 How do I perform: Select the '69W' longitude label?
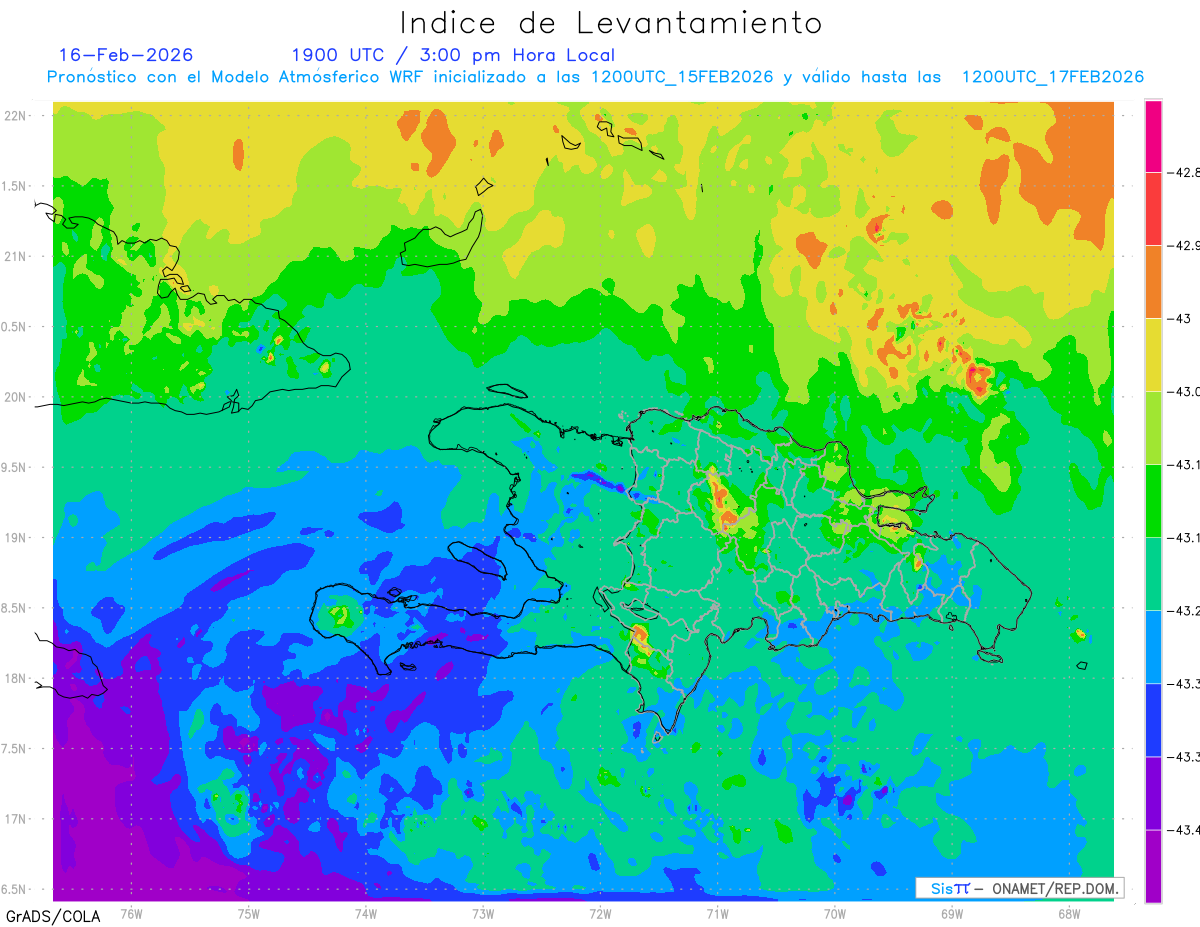(952, 914)
